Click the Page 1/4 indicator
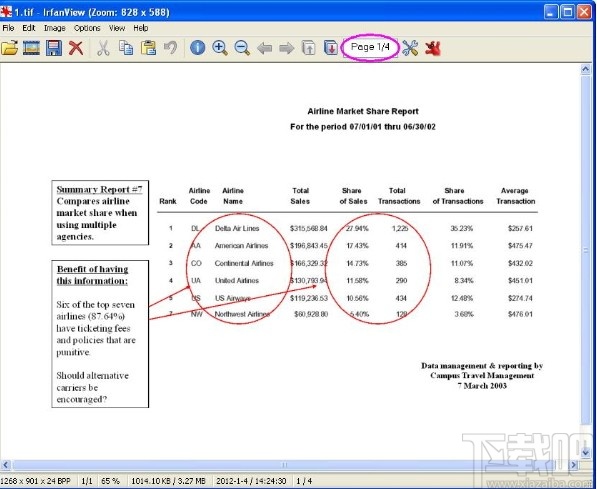This screenshot has width=597, height=489. (x=370, y=47)
